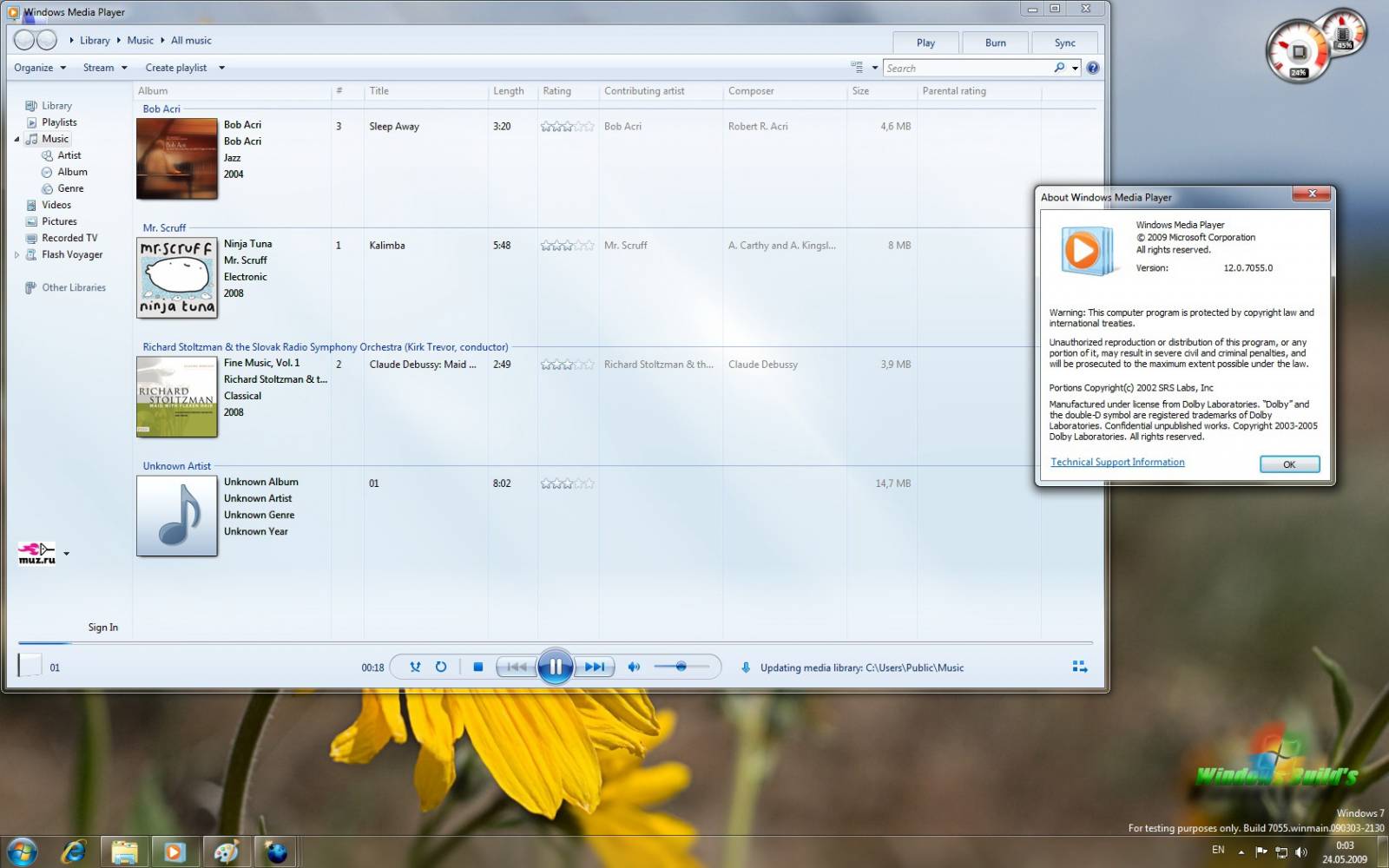Screen dimensions: 1389x868
Task: Close the About Windows Media Player dialog
Action: pyautogui.click(x=1312, y=194)
